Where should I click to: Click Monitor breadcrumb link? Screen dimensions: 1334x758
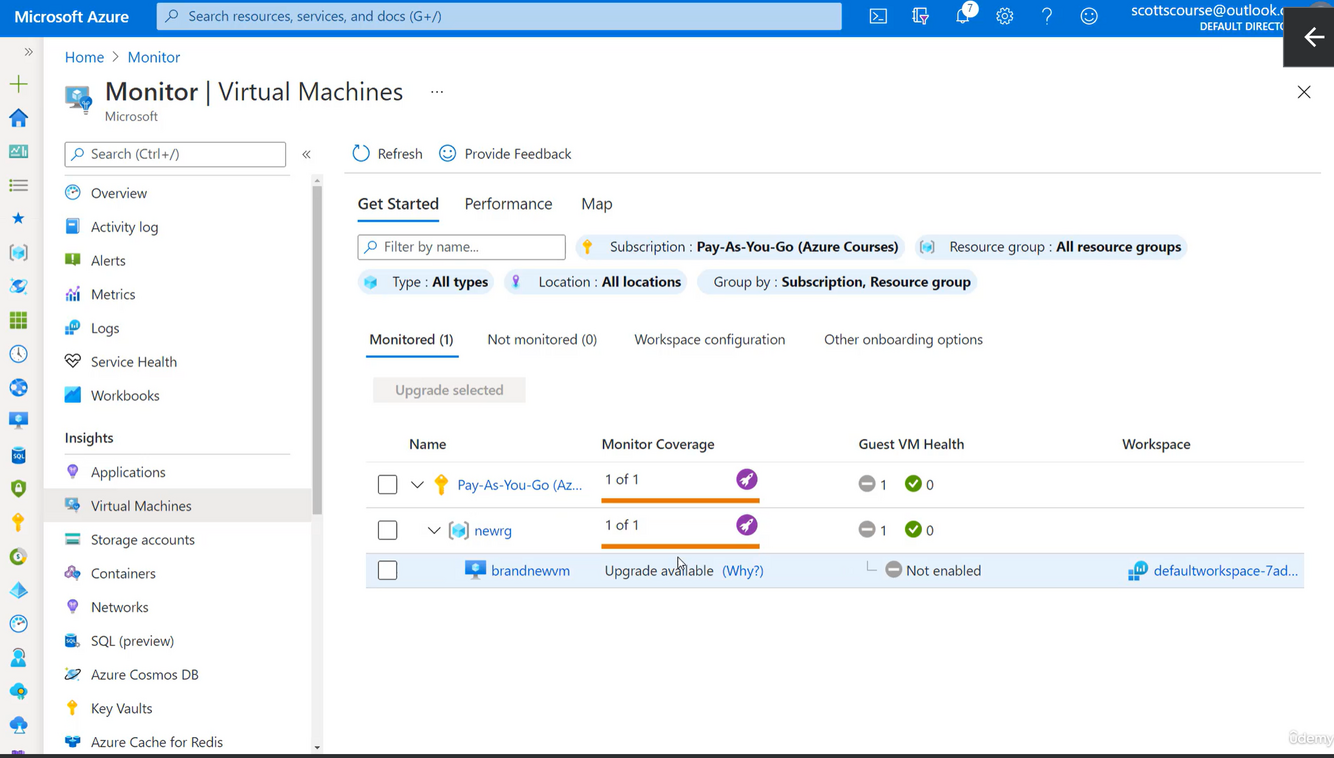tap(154, 57)
